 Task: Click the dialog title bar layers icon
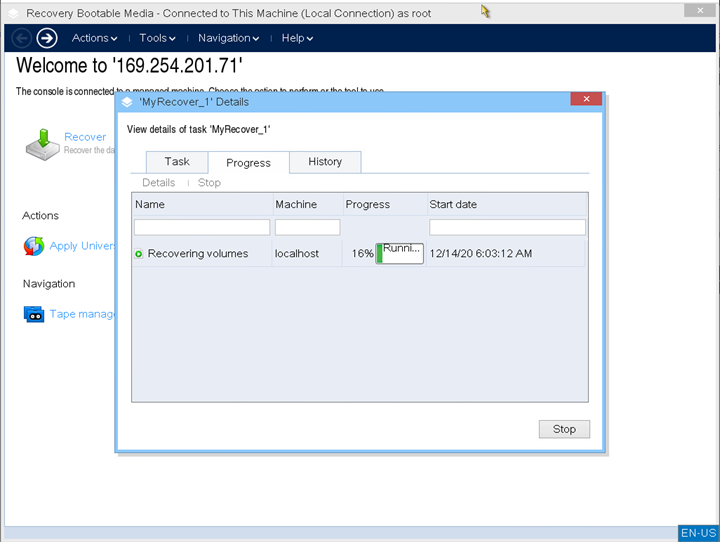(127, 102)
